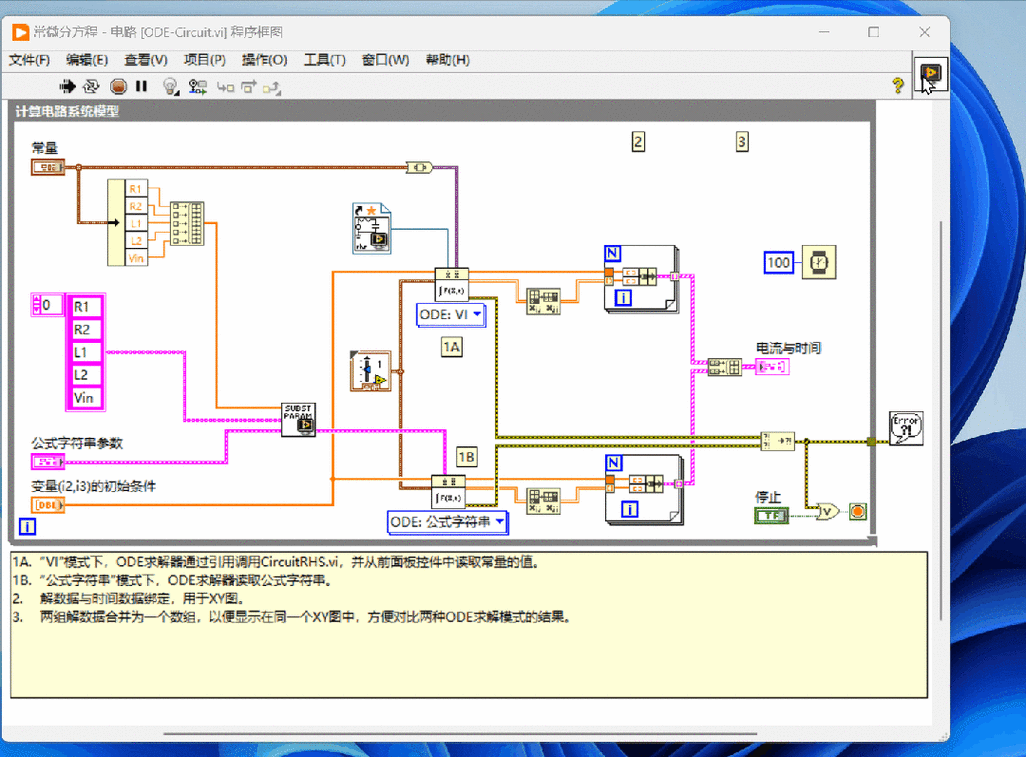Click the Step Into debugging icon
1026x757 pixels.
[x=226, y=86]
